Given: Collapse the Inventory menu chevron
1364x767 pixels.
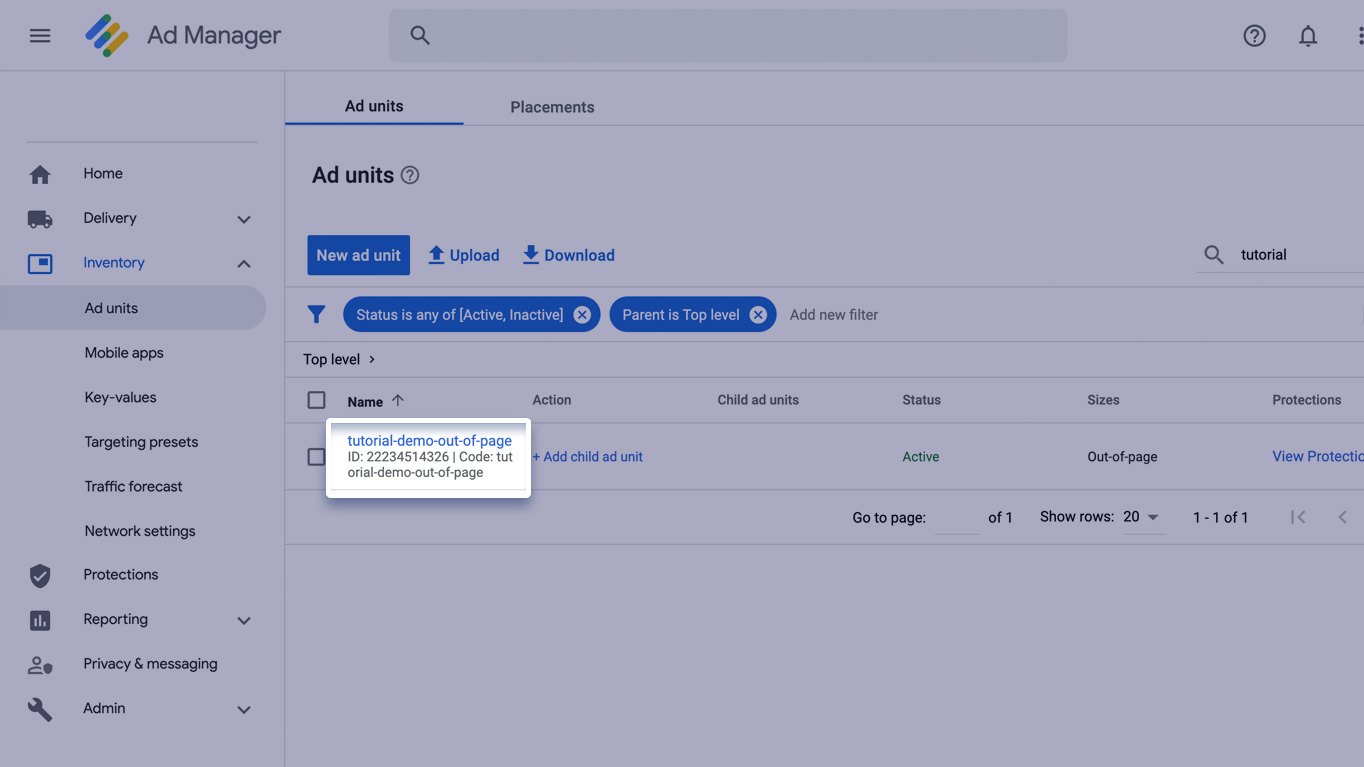Looking at the screenshot, I should pyautogui.click(x=244, y=264).
